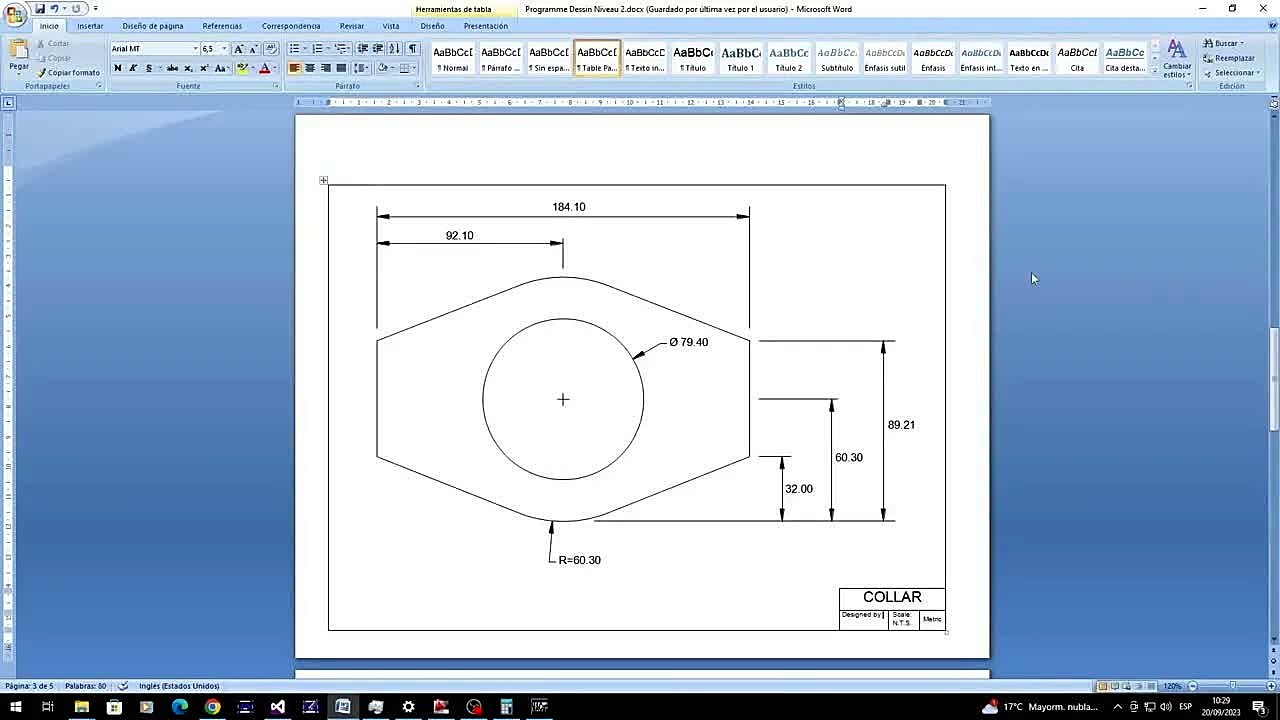Apply subscript formatting

click(188, 68)
